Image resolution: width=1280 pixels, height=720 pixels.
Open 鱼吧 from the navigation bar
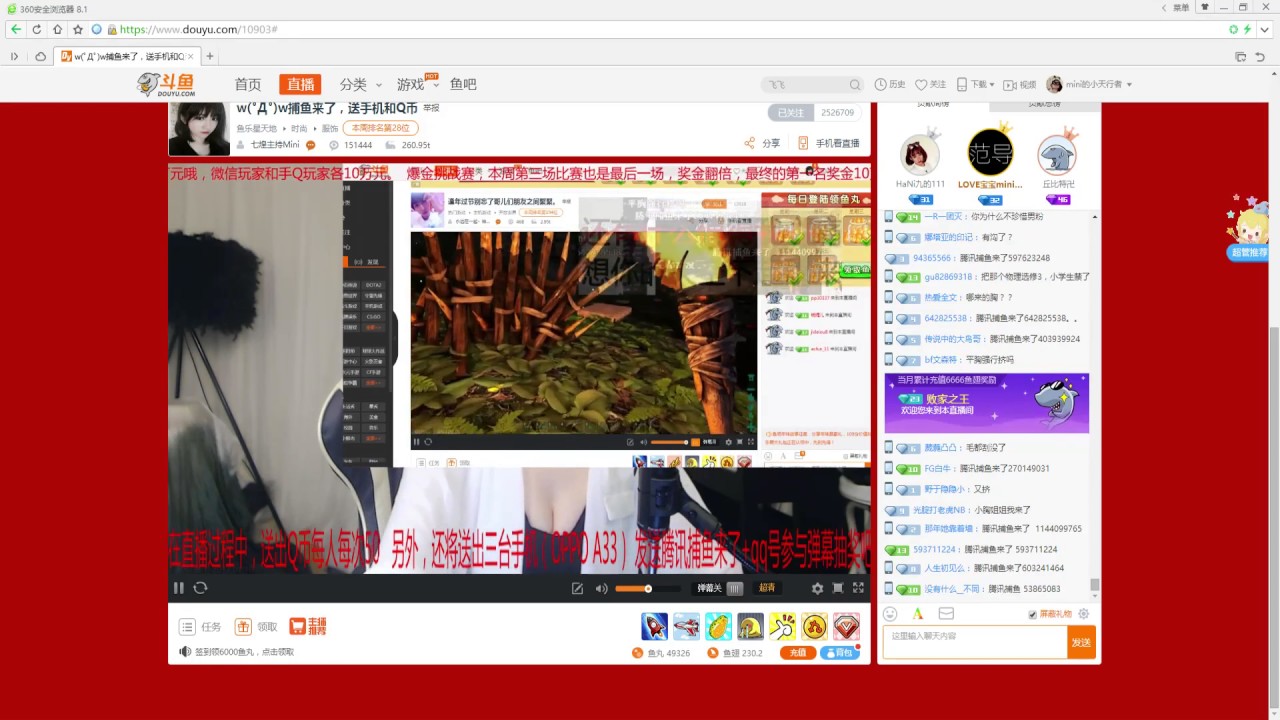(x=463, y=85)
